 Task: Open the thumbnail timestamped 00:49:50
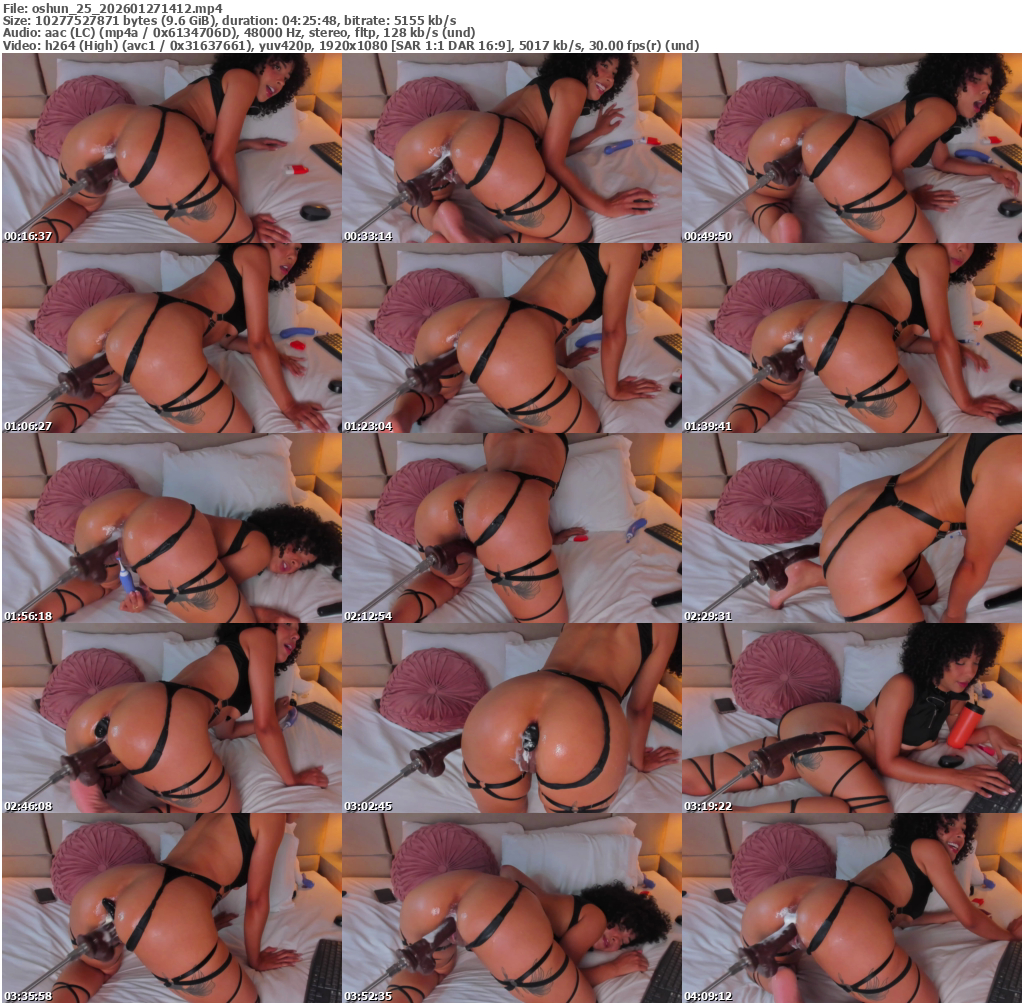(852, 149)
